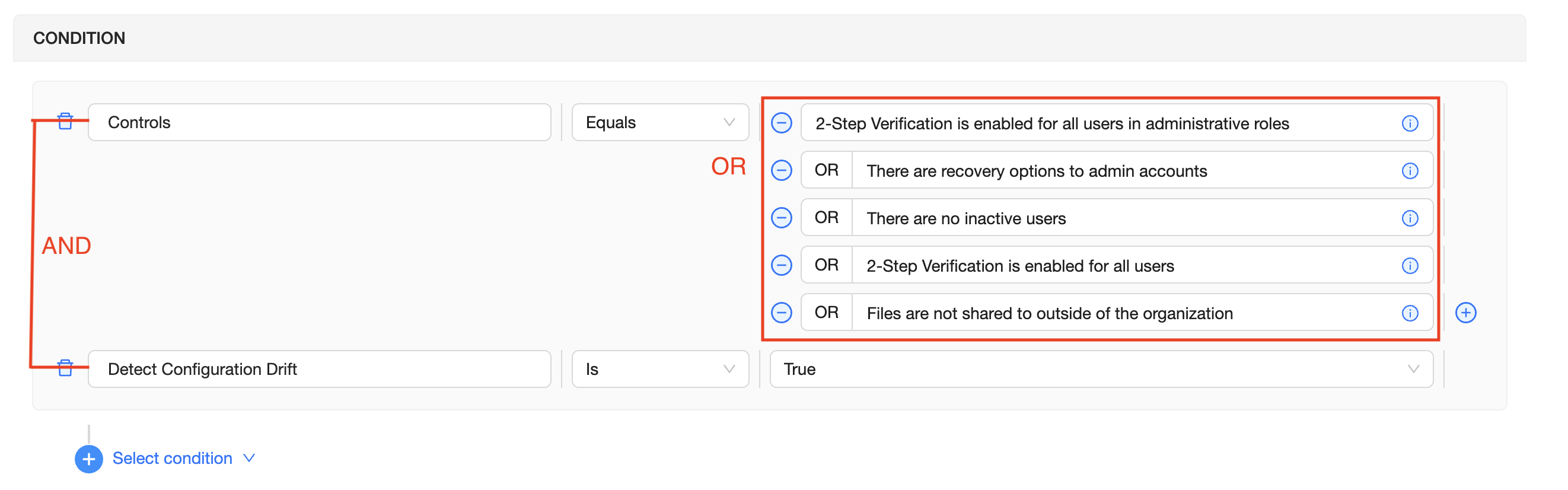Delete the Controls condition row
The image size is (1568, 490).
(x=65, y=122)
